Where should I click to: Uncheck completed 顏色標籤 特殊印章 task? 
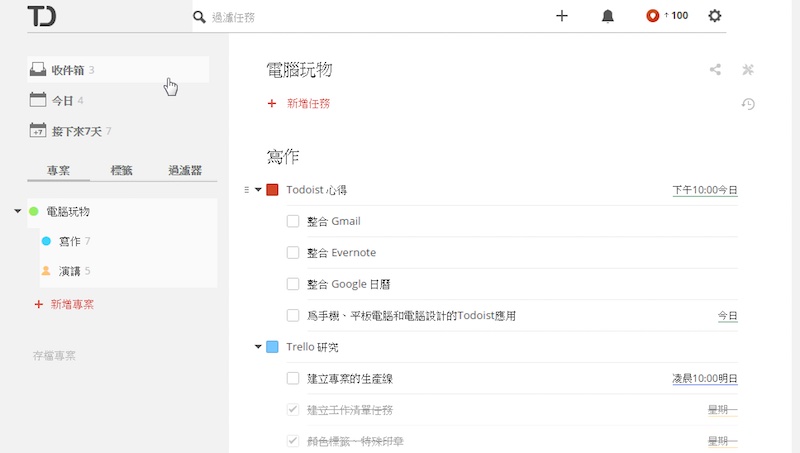click(293, 441)
